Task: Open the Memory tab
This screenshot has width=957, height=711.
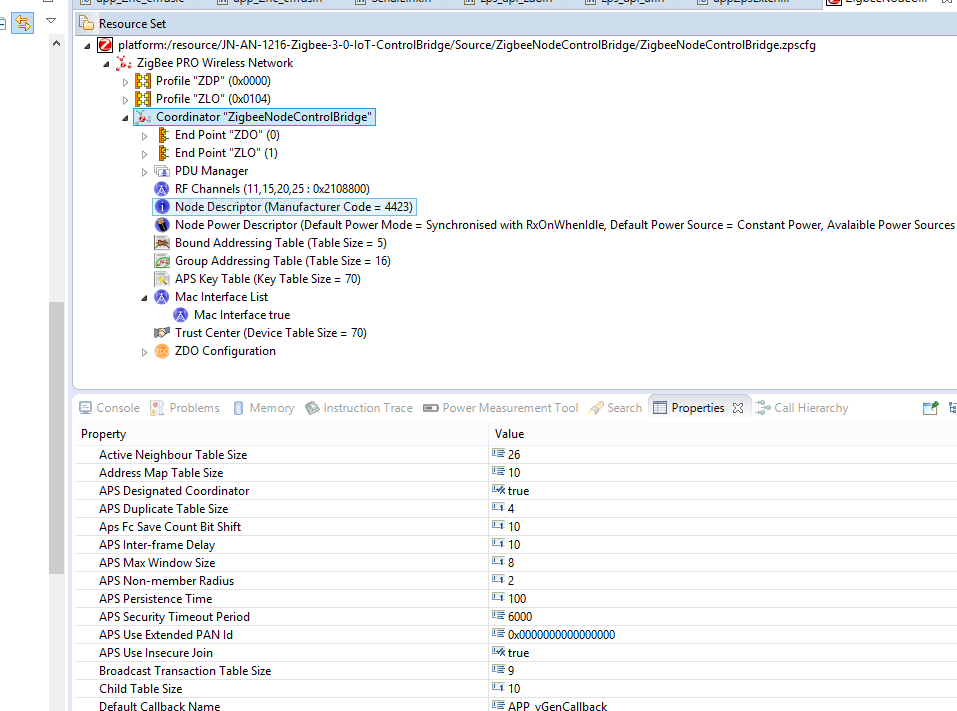Action: [x=264, y=408]
